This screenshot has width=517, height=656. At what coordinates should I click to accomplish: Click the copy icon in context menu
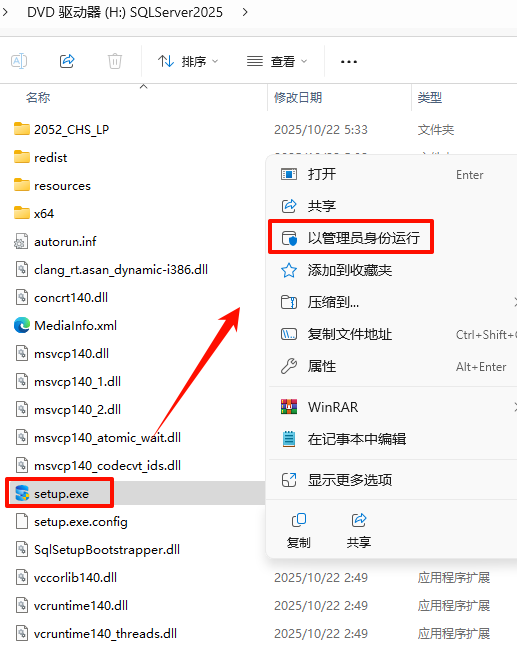tap(299, 530)
